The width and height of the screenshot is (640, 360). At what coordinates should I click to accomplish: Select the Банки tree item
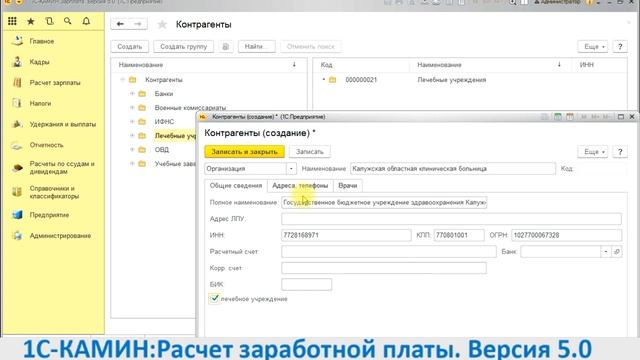pyautogui.click(x=164, y=94)
